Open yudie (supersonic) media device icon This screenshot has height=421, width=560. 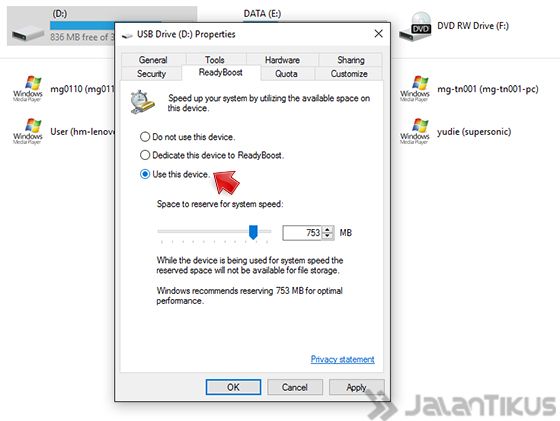pyautogui.click(x=415, y=131)
